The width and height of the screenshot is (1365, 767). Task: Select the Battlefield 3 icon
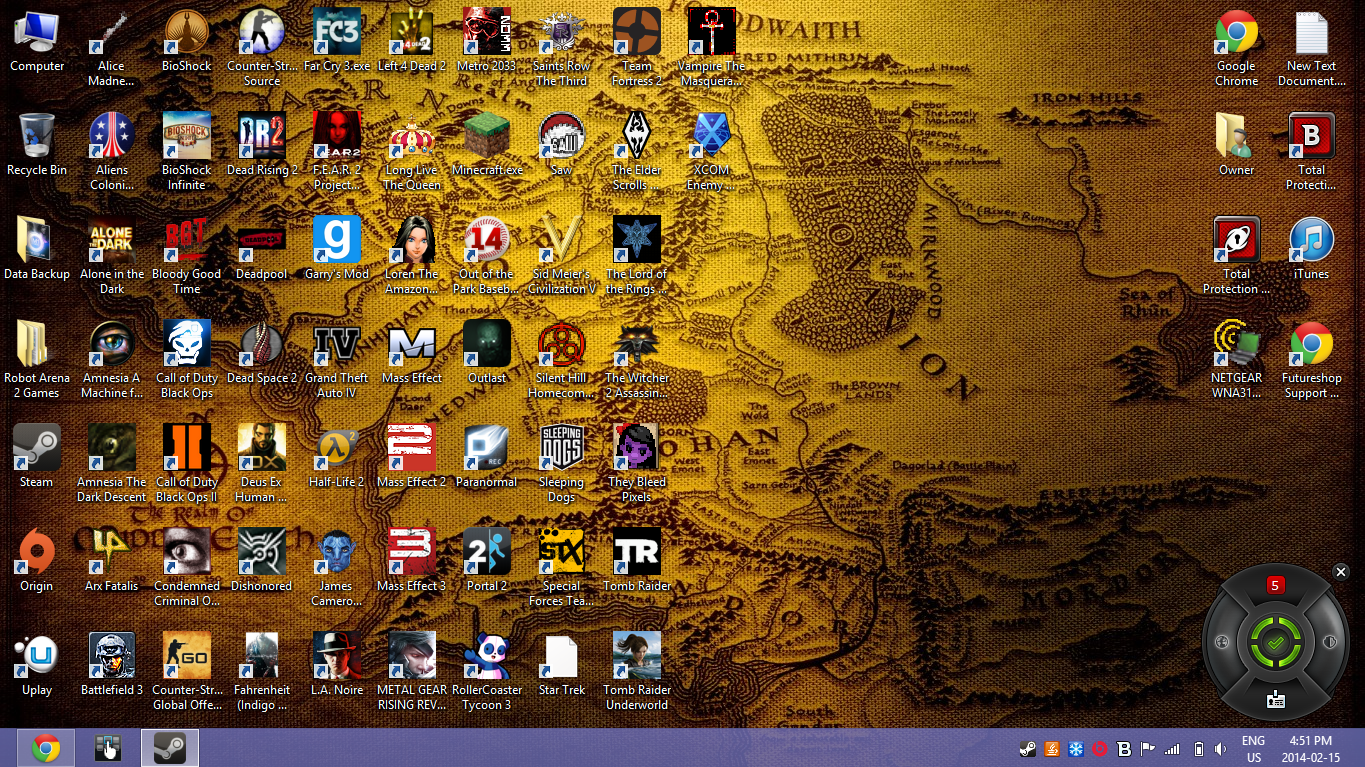point(112,664)
